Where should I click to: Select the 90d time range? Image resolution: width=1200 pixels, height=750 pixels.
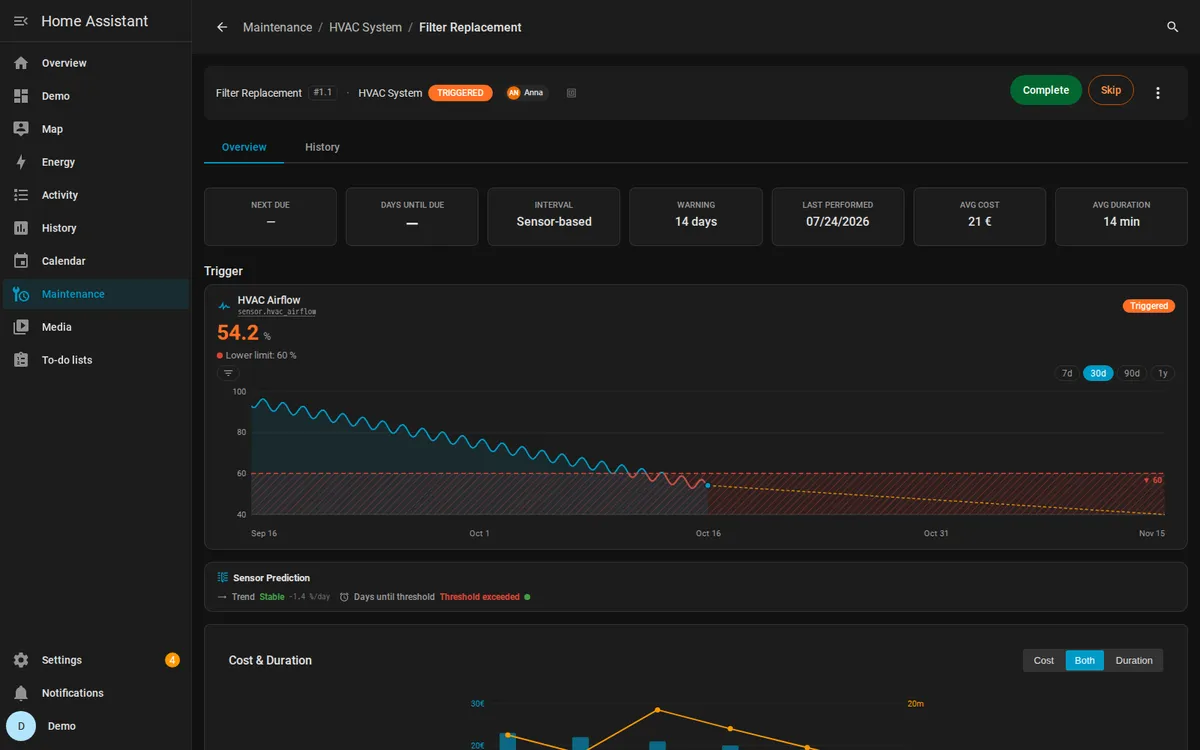click(1131, 373)
